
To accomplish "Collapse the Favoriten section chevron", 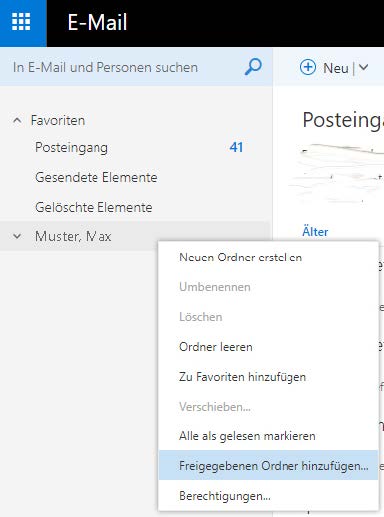I will point(17,120).
